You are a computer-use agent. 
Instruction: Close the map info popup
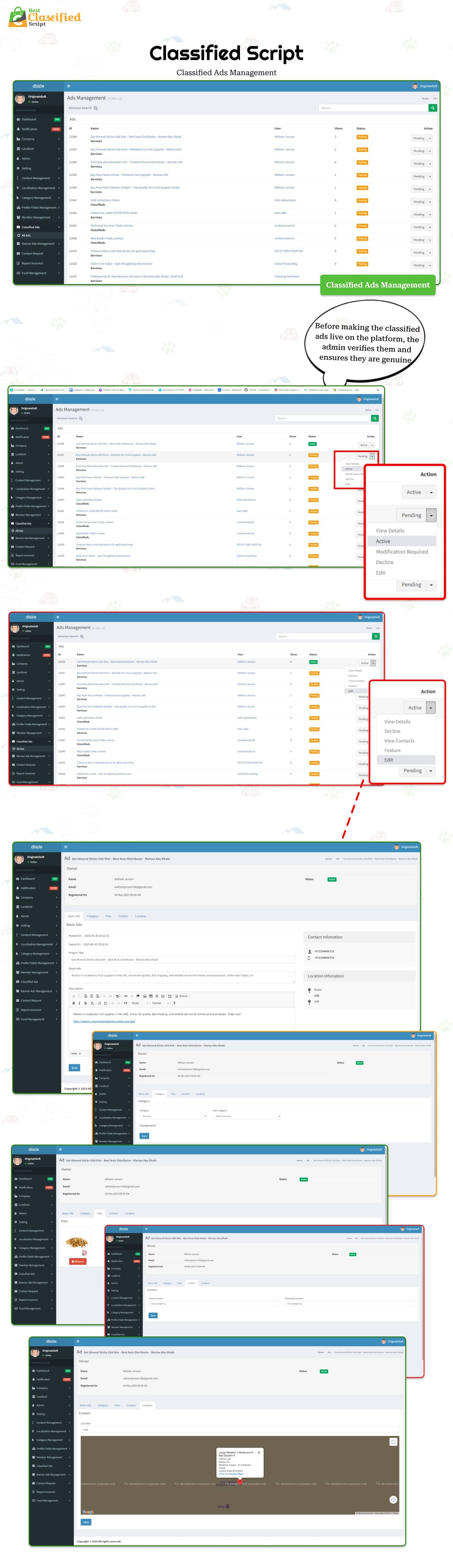[259, 1452]
